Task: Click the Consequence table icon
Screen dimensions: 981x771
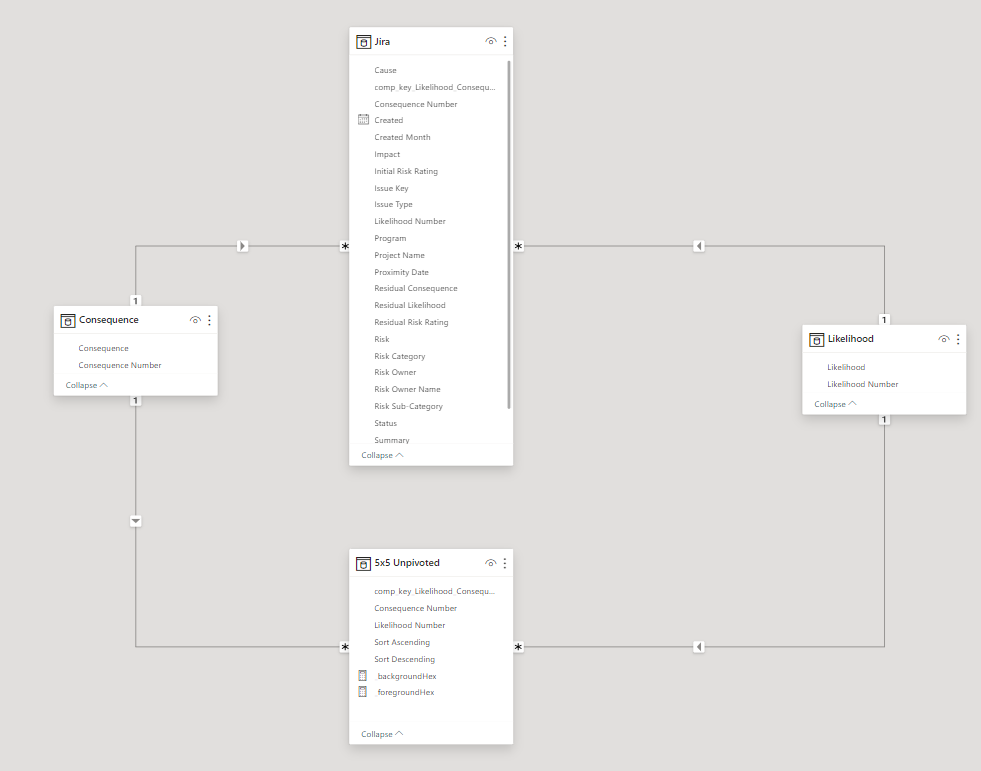Action: (x=68, y=320)
